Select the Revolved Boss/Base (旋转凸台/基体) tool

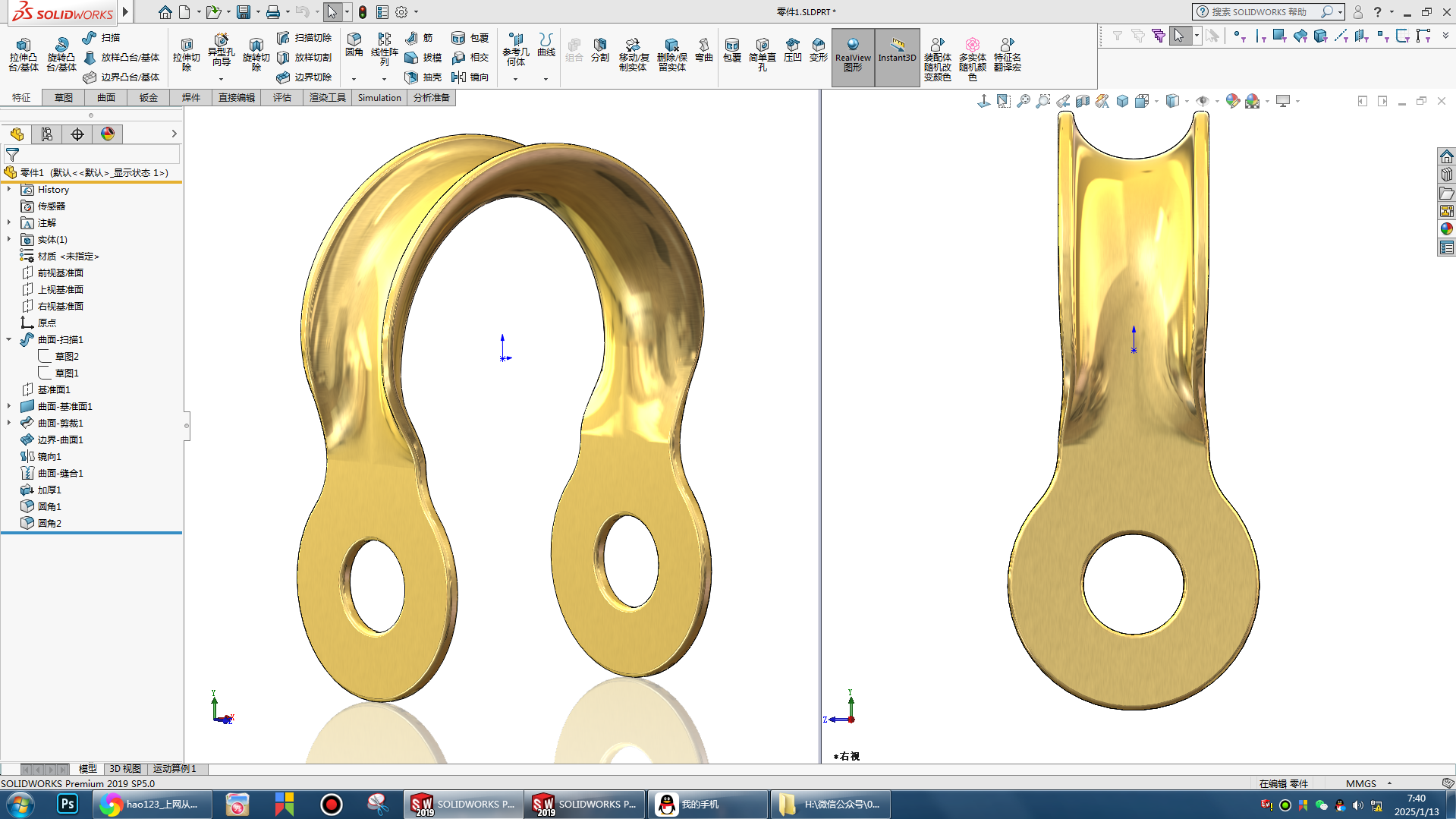(61, 55)
